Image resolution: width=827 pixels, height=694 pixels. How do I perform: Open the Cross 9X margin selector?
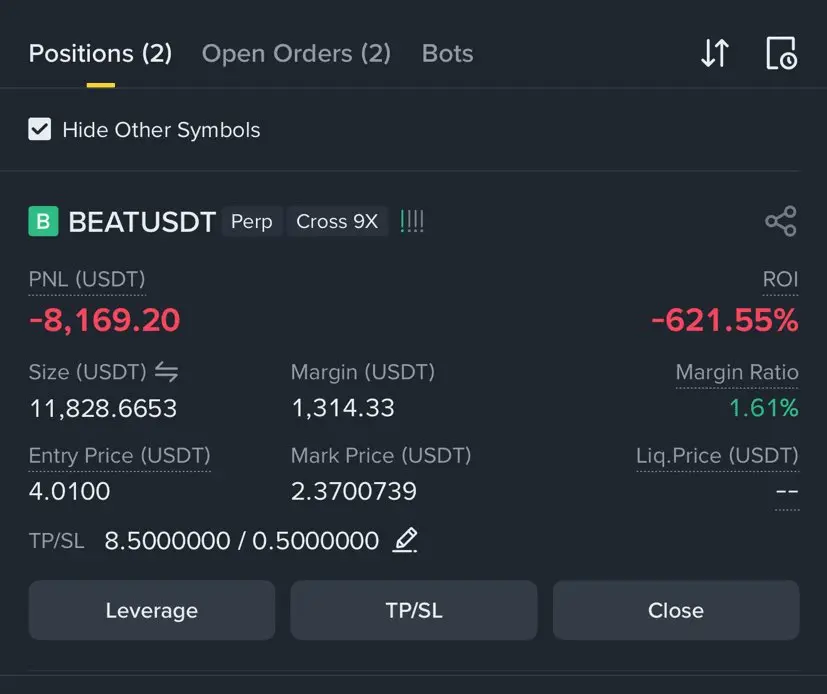click(x=337, y=221)
